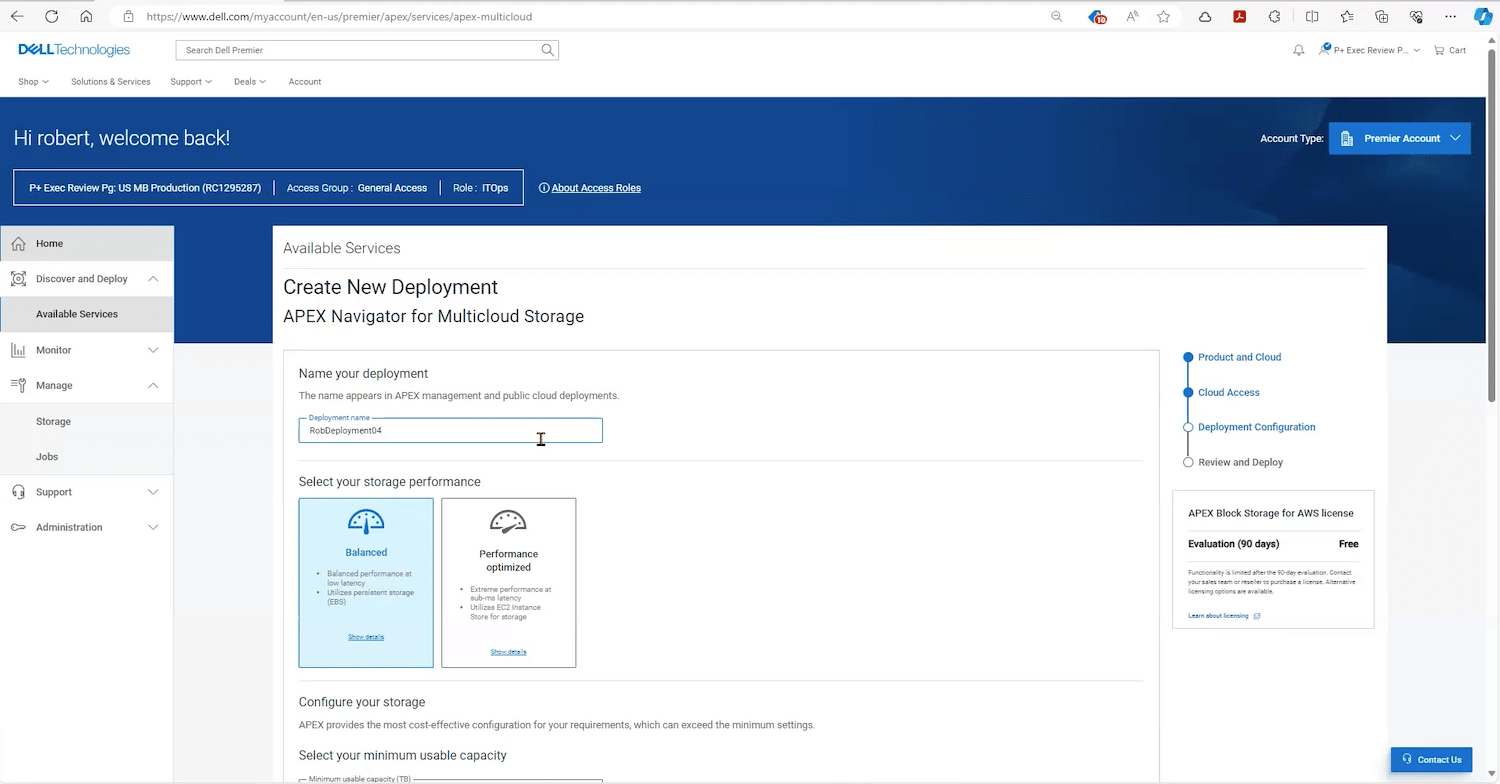
Task: Expand the Shop menu dropdown
Action: click(34, 82)
